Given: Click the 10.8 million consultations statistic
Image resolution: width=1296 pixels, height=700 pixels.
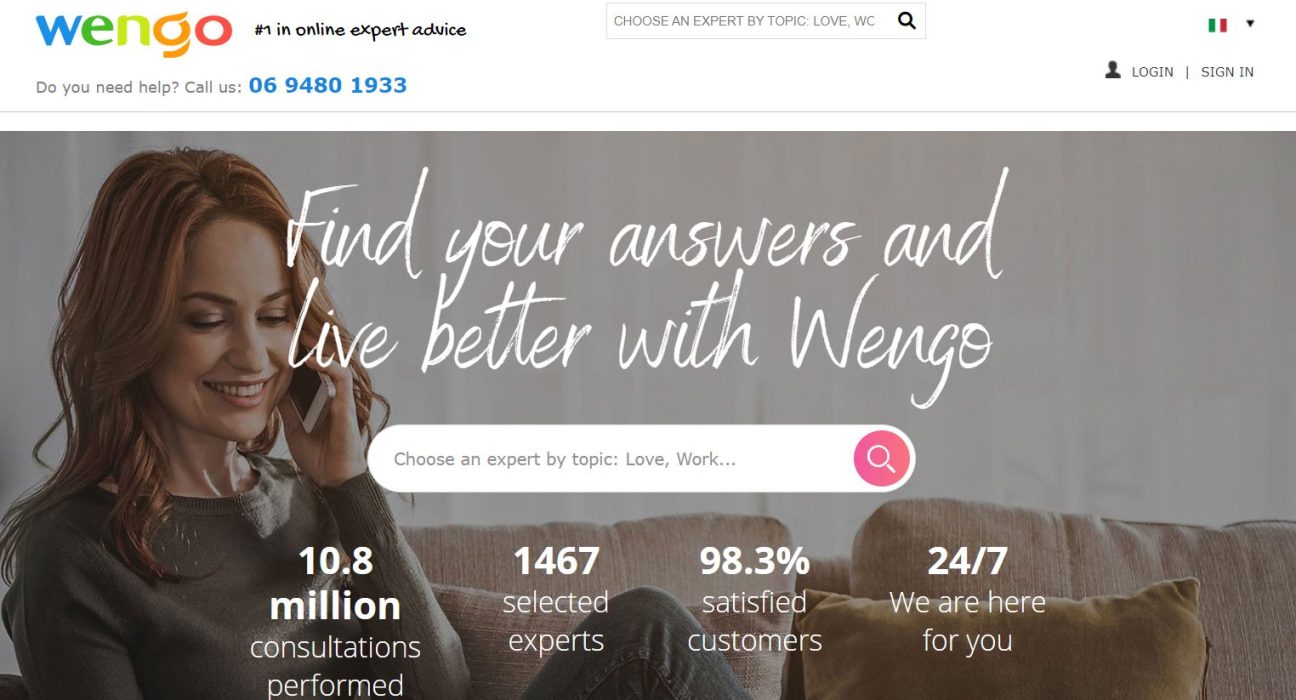Looking at the screenshot, I should point(335,621).
